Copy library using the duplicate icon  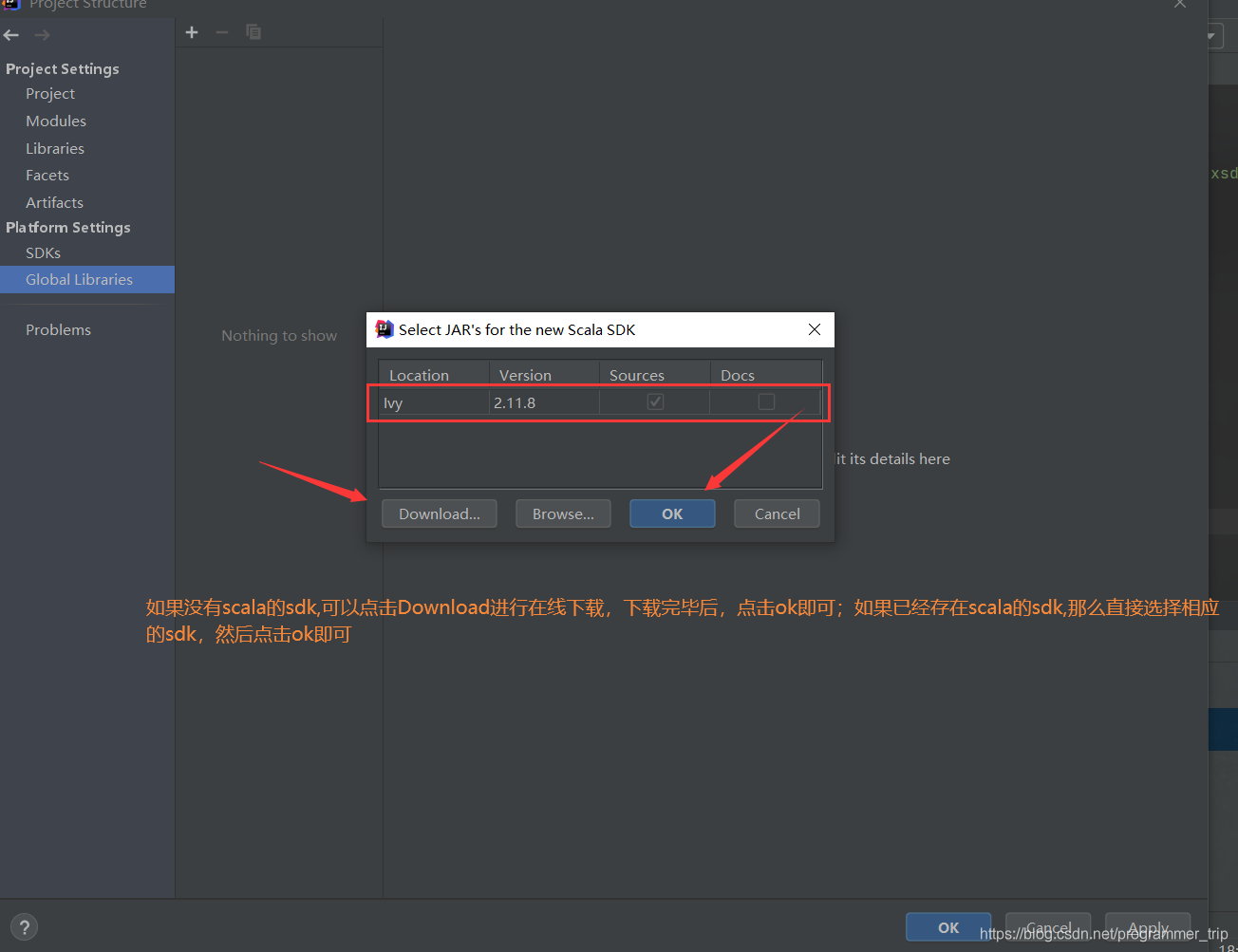point(253,32)
